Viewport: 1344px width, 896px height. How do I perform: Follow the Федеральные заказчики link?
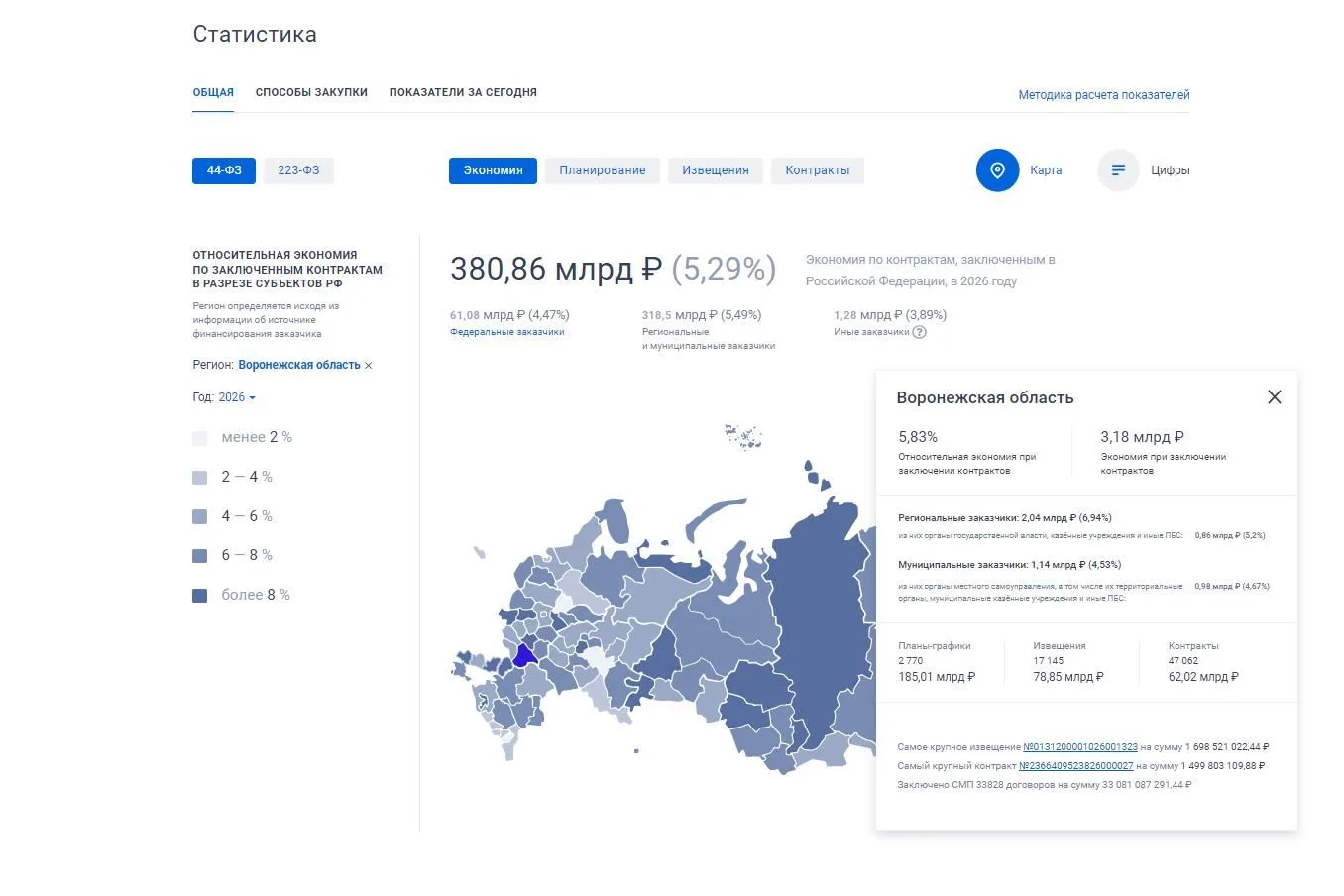pyautogui.click(x=507, y=332)
